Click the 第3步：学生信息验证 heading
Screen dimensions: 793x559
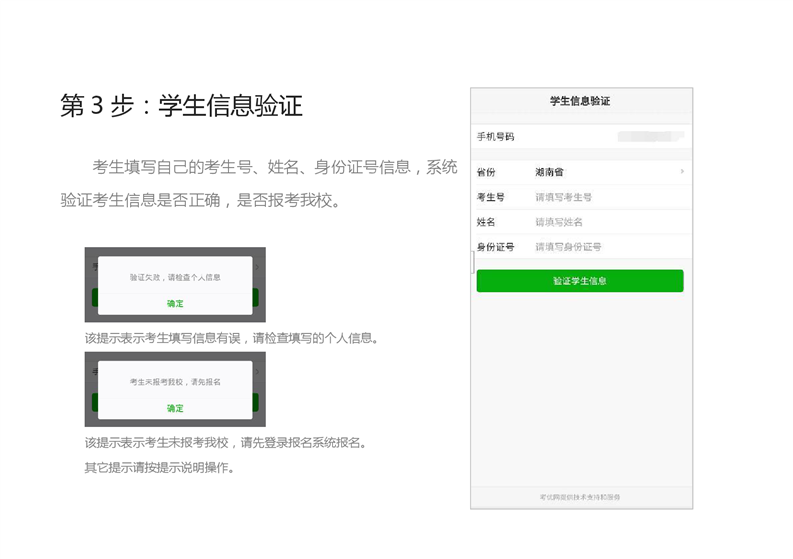click(x=181, y=106)
